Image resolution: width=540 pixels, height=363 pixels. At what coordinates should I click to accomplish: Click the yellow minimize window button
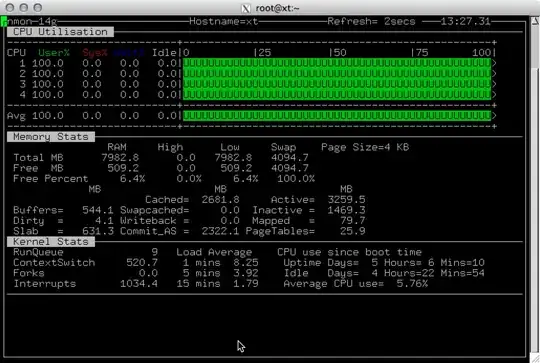point(24,8)
